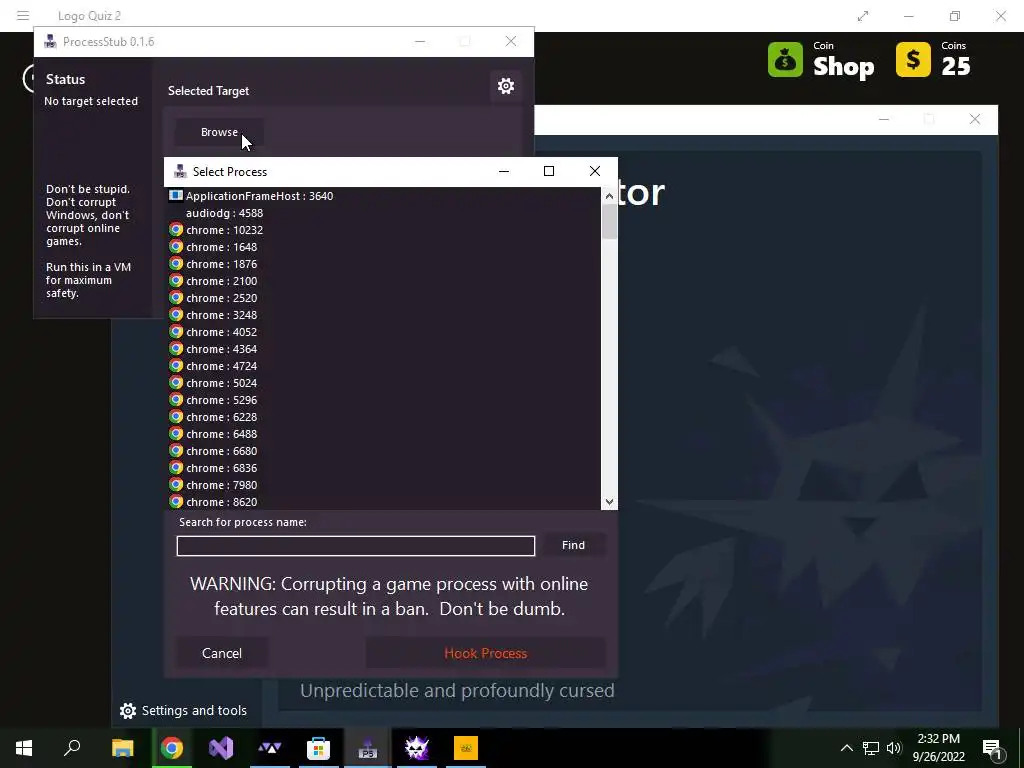This screenshot has width=1024, height=768.
Task: Open the purple spiky monster taskbar app
Action: pyautogui.click(x=417, y=748)
